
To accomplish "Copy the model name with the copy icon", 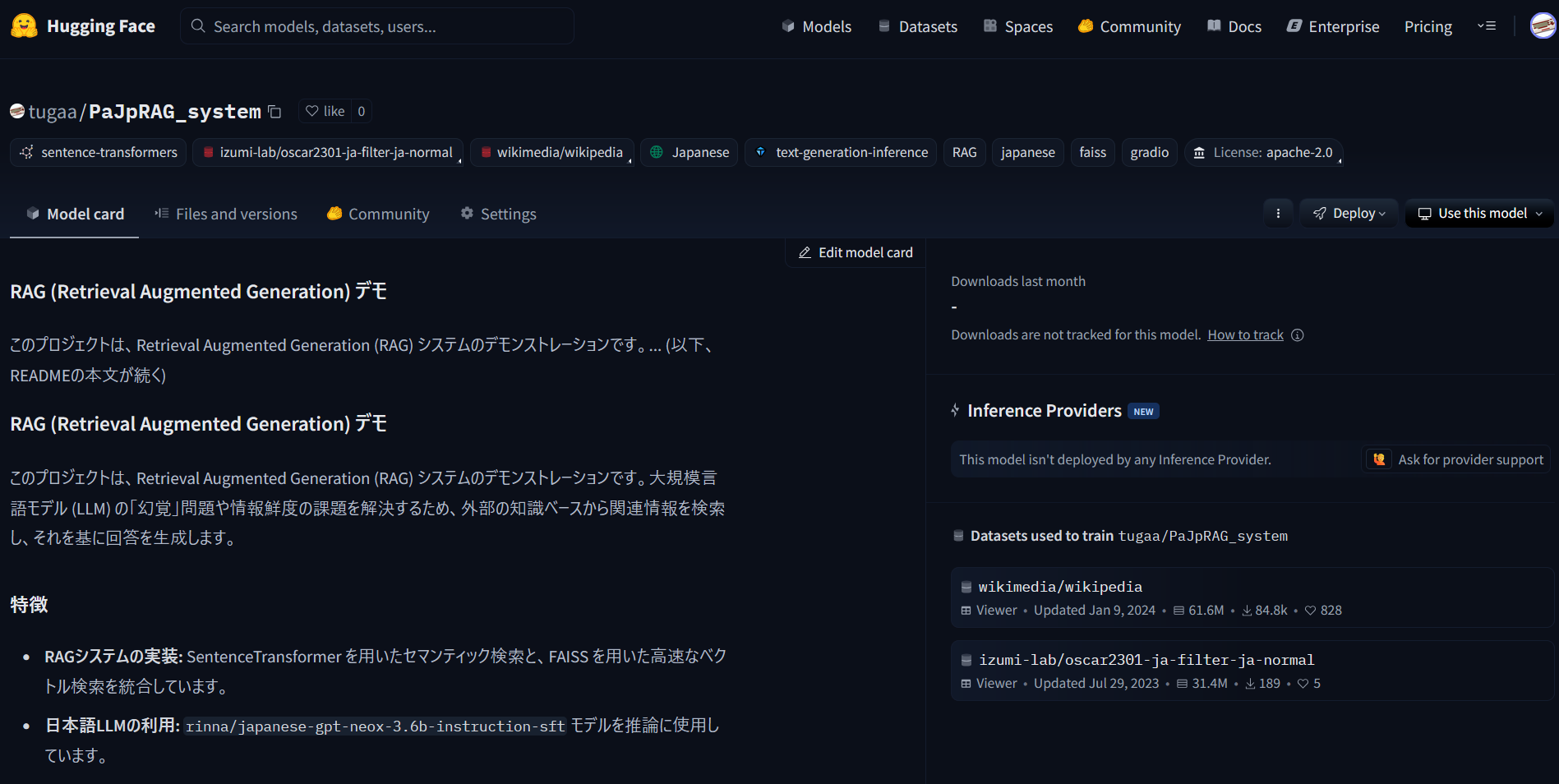I will pyautogui.click(x=275, y=112).
